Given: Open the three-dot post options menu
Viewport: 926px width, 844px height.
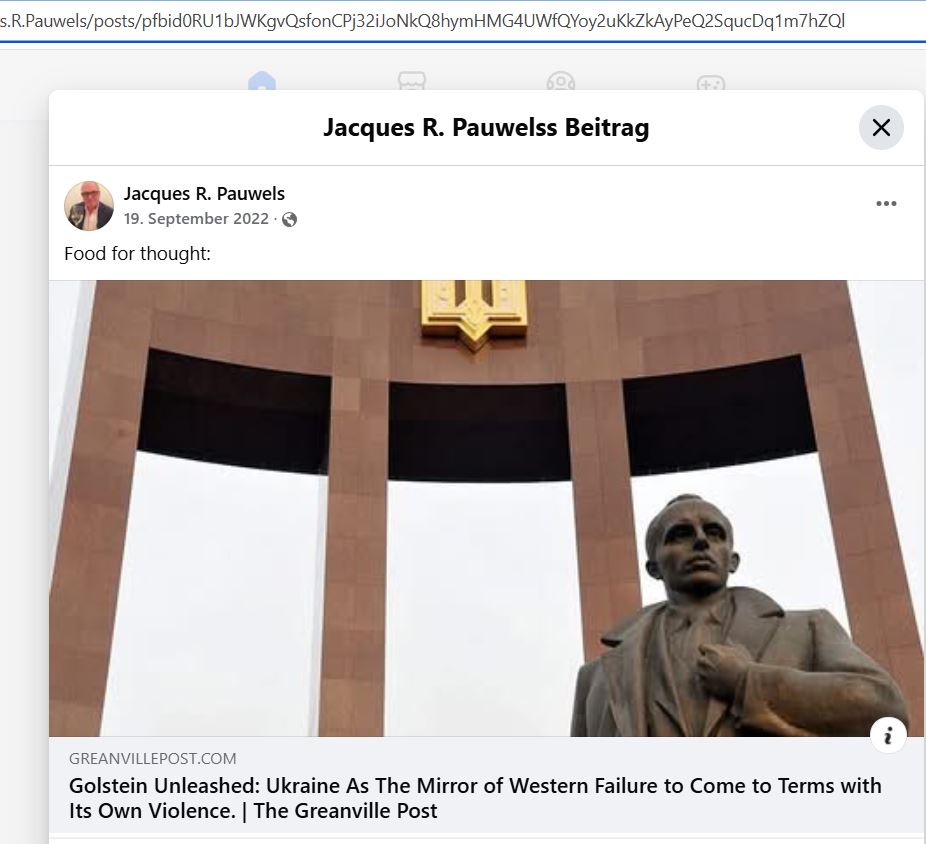Looking at the screenshot, I should (x=886, y=204).
